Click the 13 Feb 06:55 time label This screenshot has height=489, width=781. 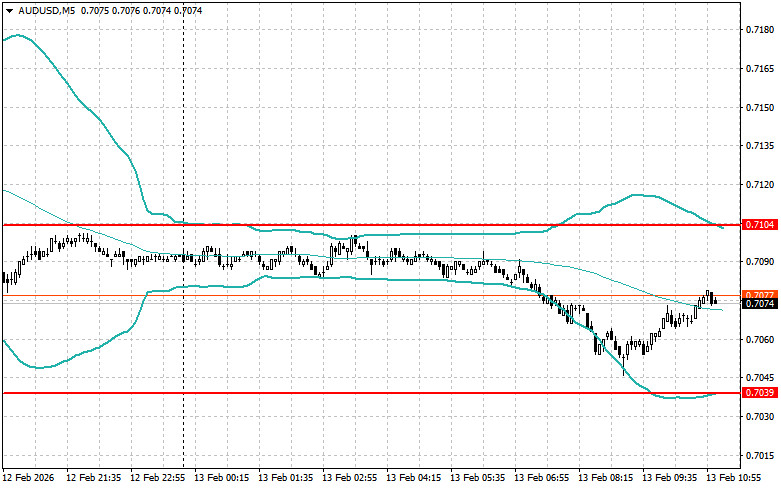541,478
